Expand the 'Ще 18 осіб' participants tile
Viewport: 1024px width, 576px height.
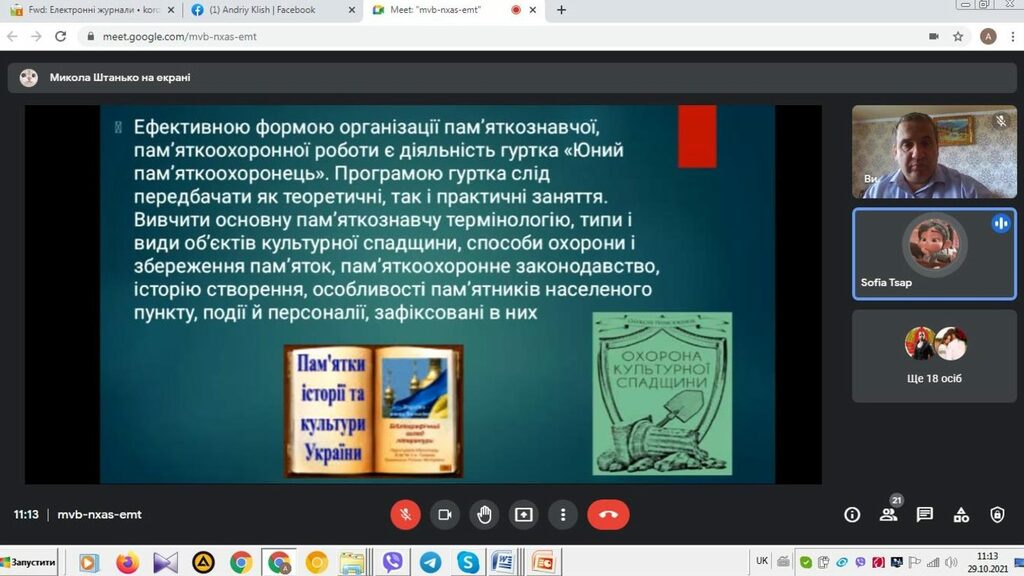click(x=935, y=355)
